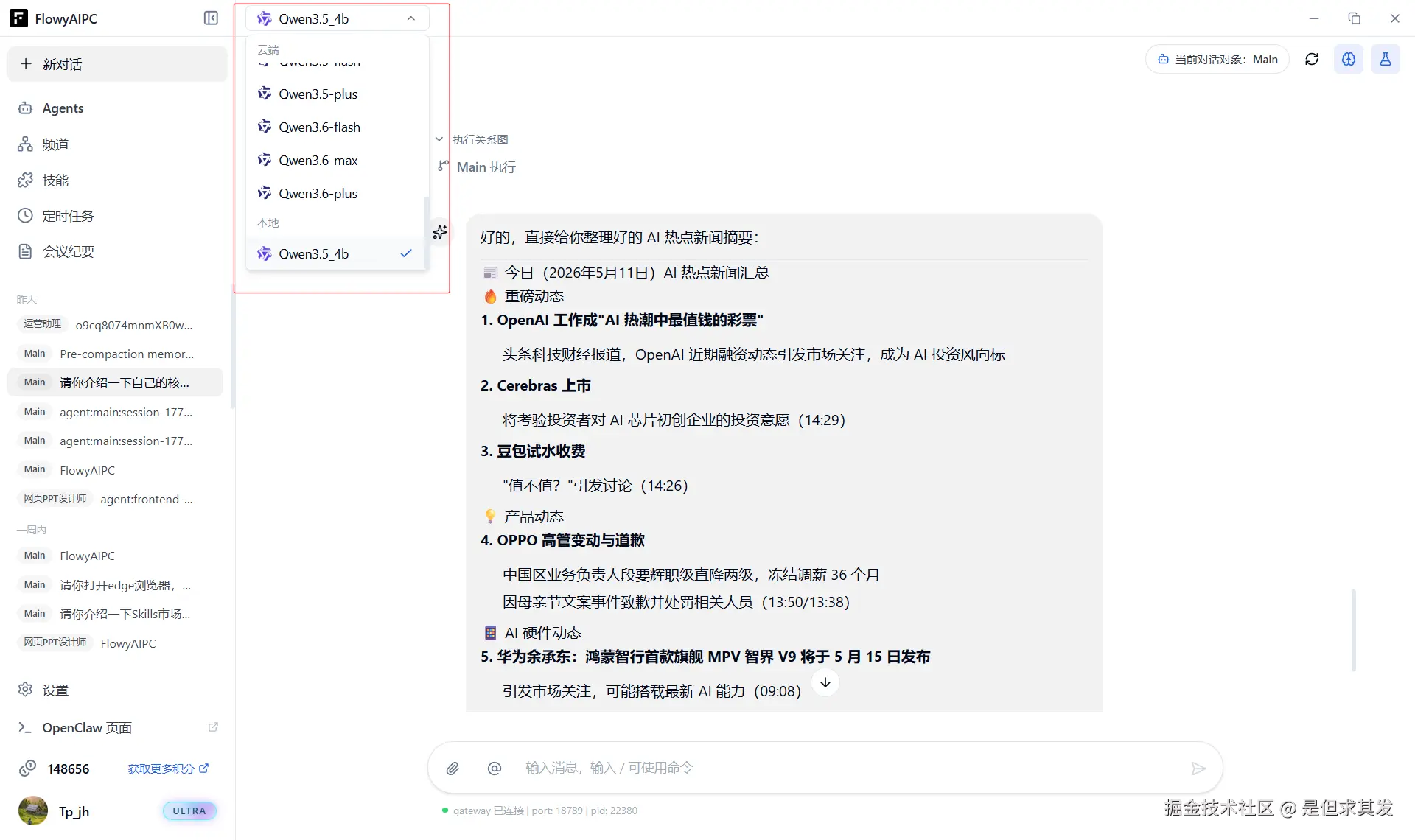Choose Qwen3.6-max model
The height and width of the screenshot is (840, 1415).
coord(336,161)
